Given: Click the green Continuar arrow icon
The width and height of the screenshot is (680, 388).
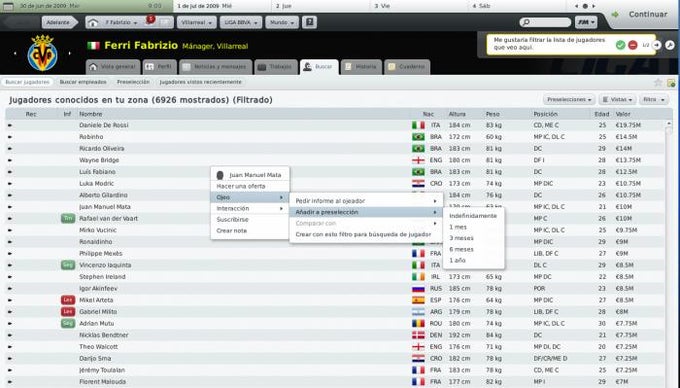Looking at the screenshot, I should (615, 14).
